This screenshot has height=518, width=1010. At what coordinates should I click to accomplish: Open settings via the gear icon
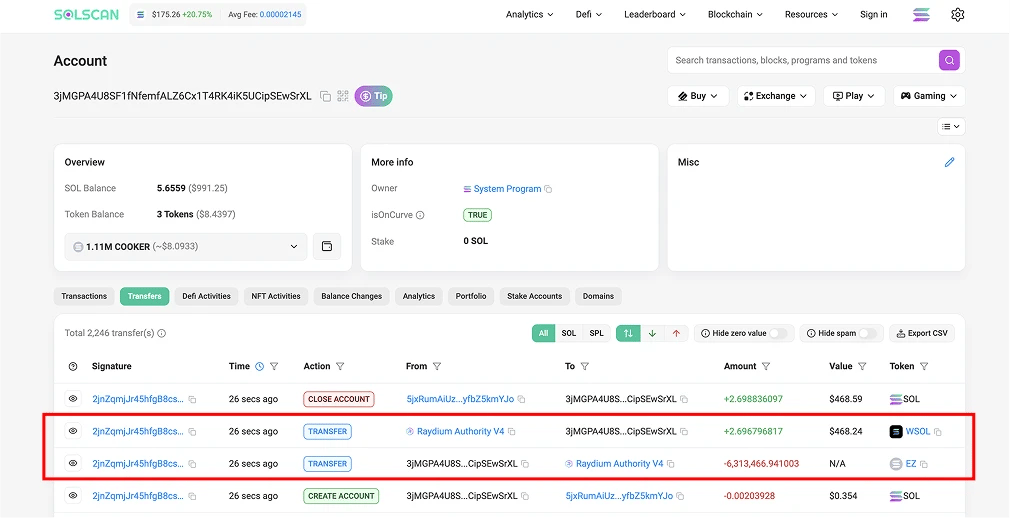pyautogui.click(x=958, y=14)
